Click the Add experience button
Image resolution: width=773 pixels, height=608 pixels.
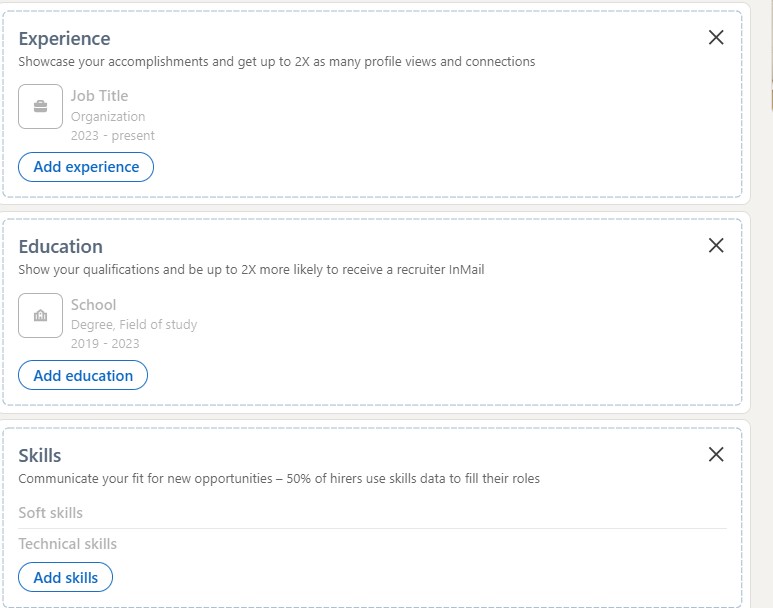[x=86, y=167]
